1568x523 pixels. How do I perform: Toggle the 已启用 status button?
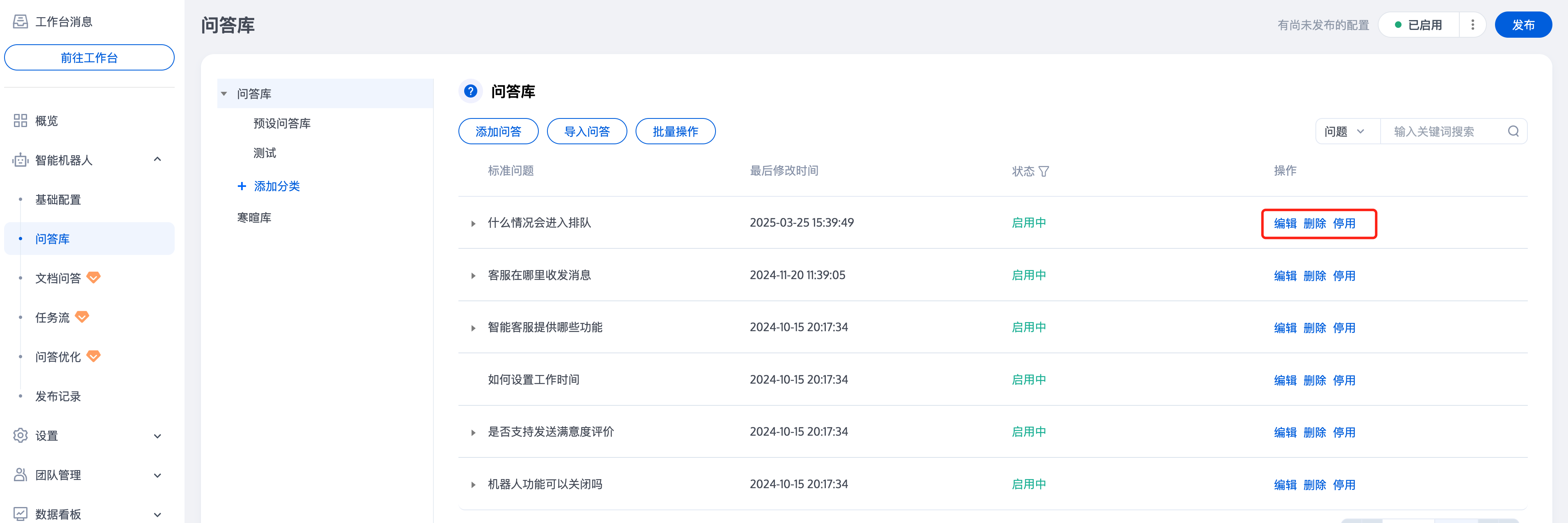[x=1419, y=25]
